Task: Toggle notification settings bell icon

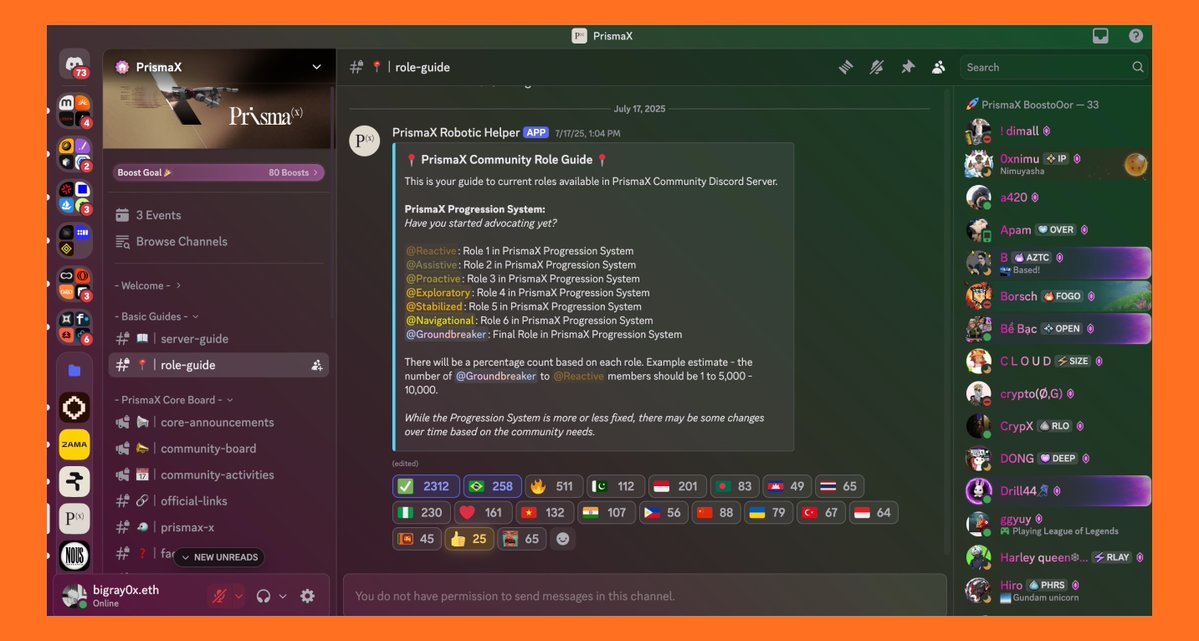Action: (x=876, y=67)
